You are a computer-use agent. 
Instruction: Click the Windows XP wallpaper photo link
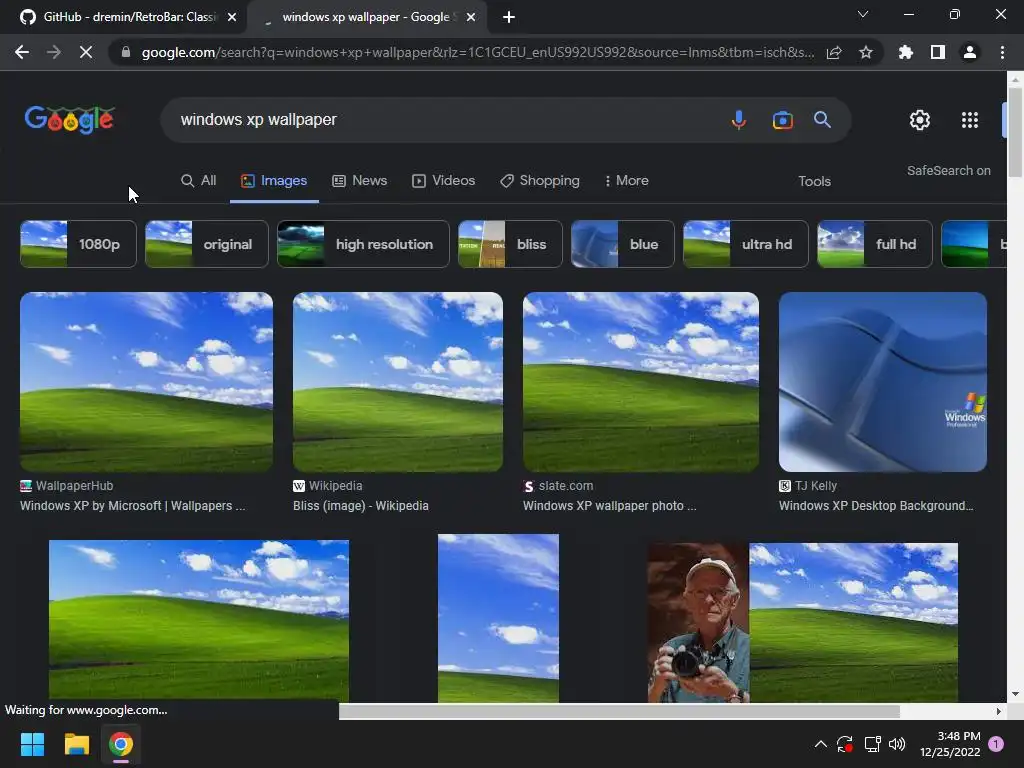click(609, 505)
